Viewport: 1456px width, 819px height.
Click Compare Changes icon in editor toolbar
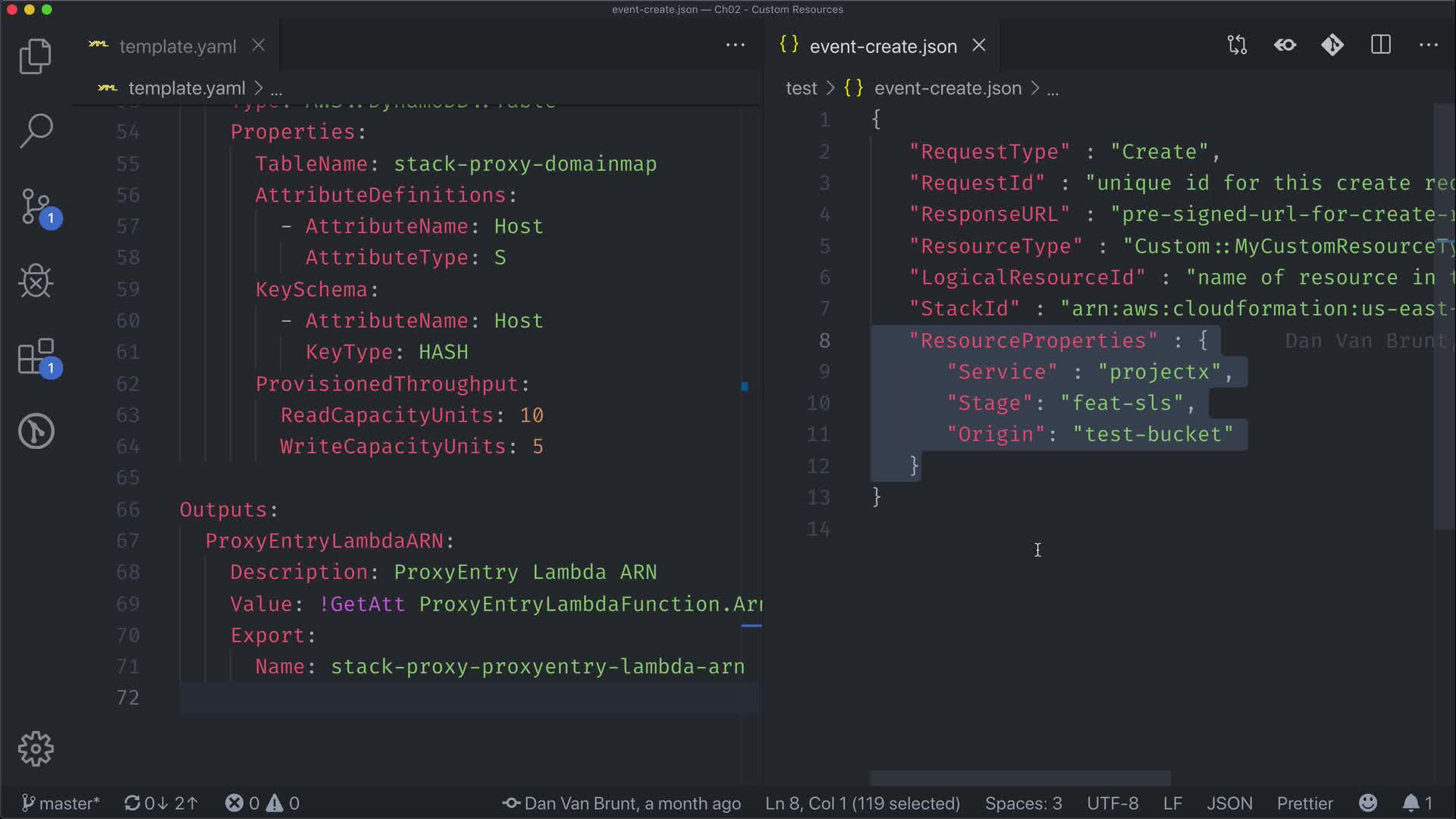point(1237,45)
